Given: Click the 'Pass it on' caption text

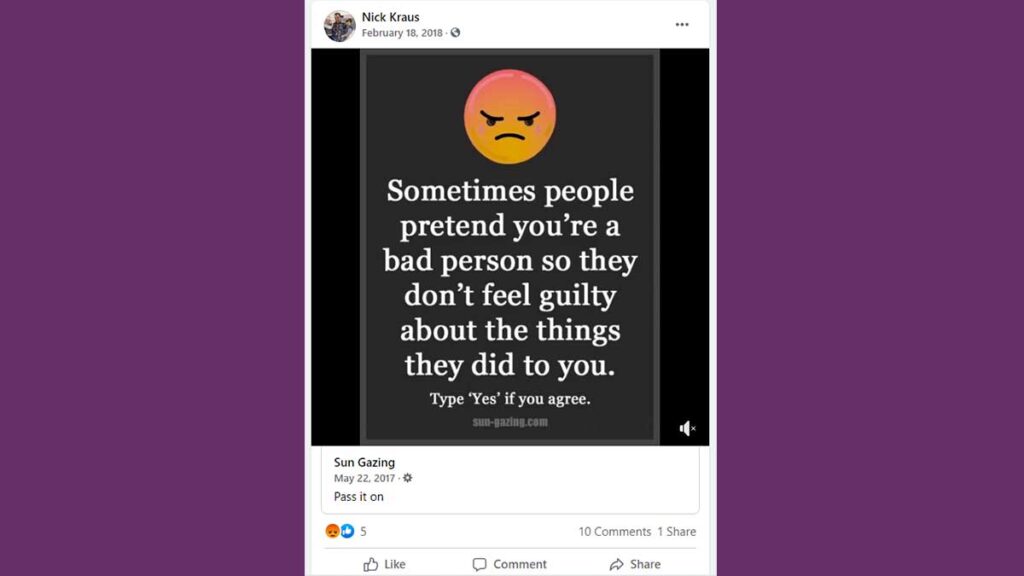Looking at the screenshot, I should coord(359,496).
